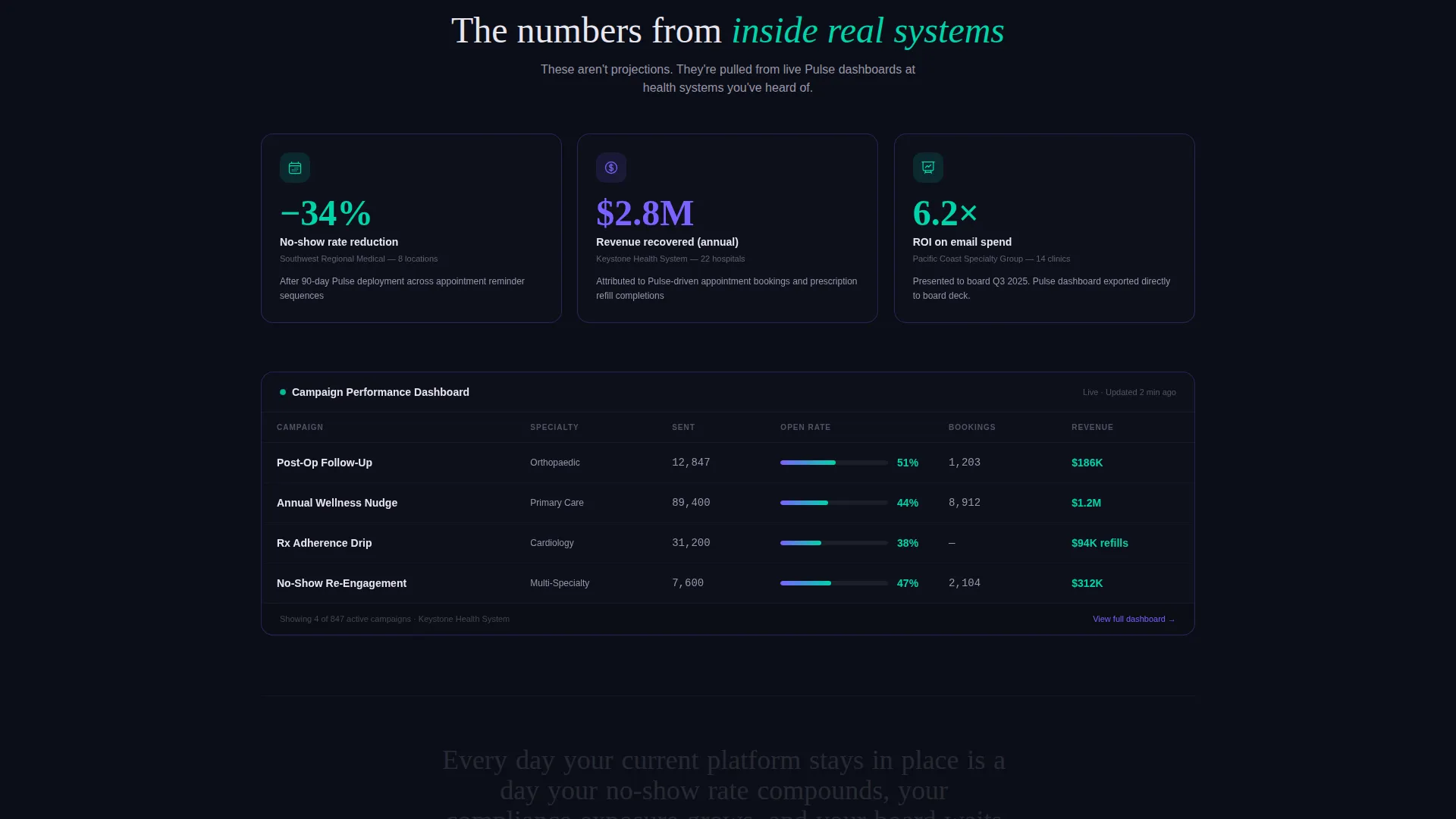Click the 44% open rate value

[x=908, y=503]
